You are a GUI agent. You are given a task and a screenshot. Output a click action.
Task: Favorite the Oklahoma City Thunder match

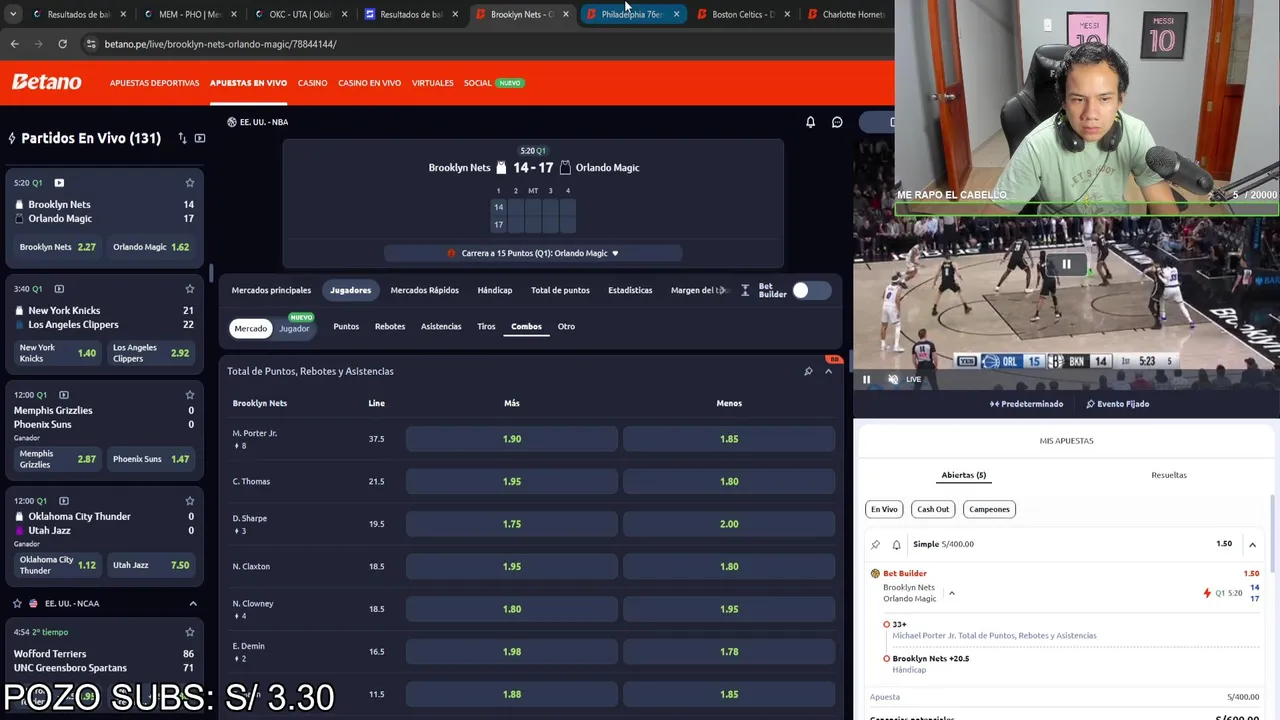[189, 501]
